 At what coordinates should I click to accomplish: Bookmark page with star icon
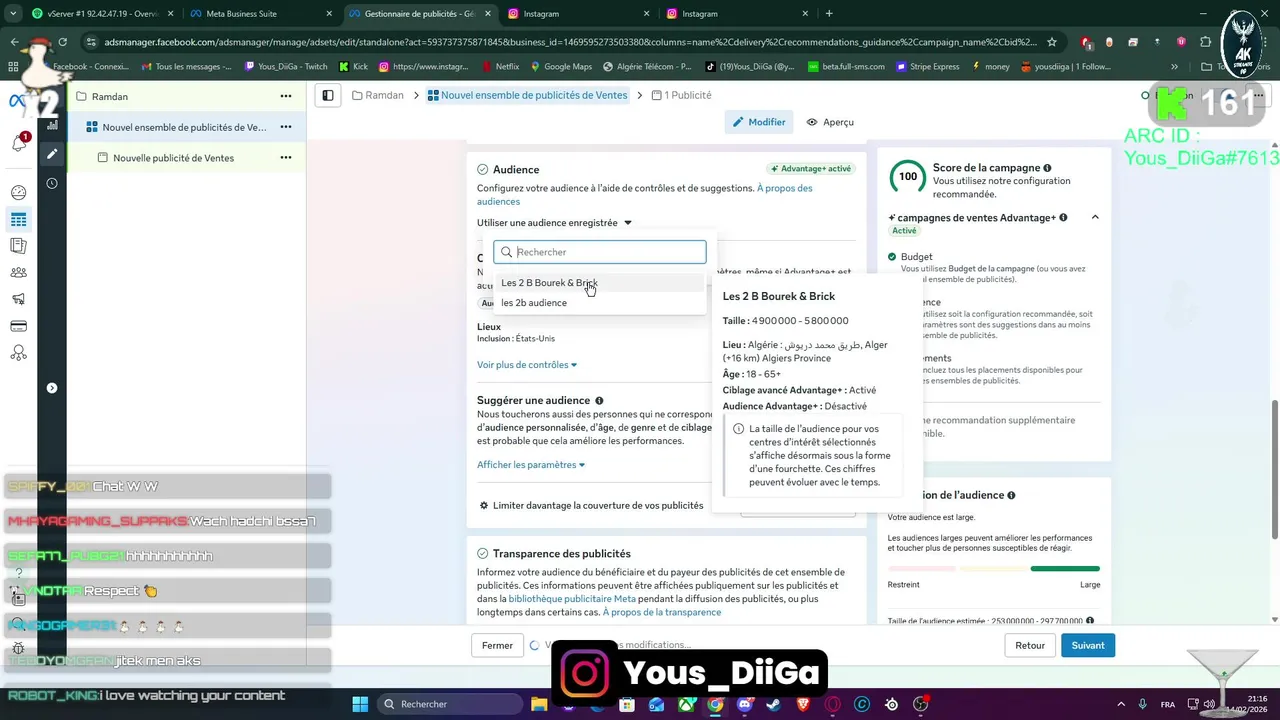click(1052, 42)
